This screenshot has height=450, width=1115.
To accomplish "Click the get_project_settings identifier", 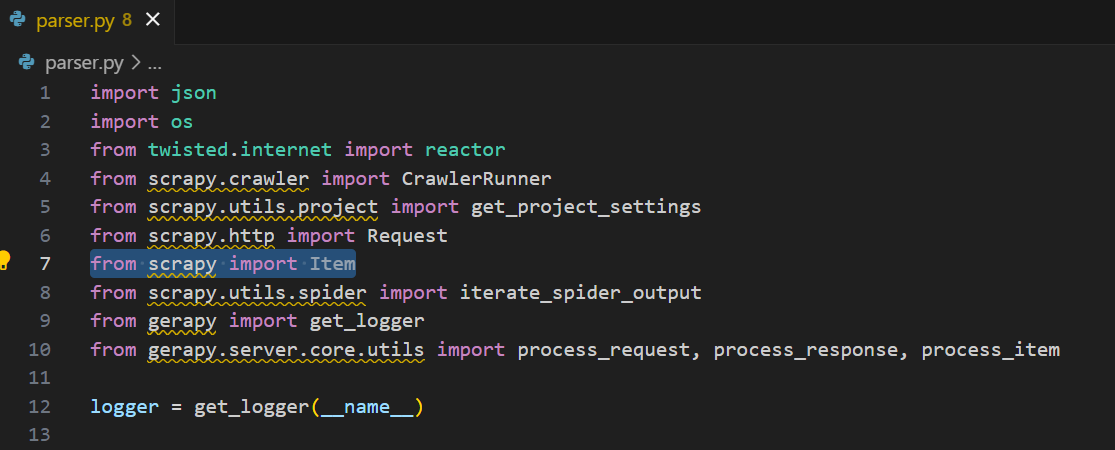I will tap(585, 207).
